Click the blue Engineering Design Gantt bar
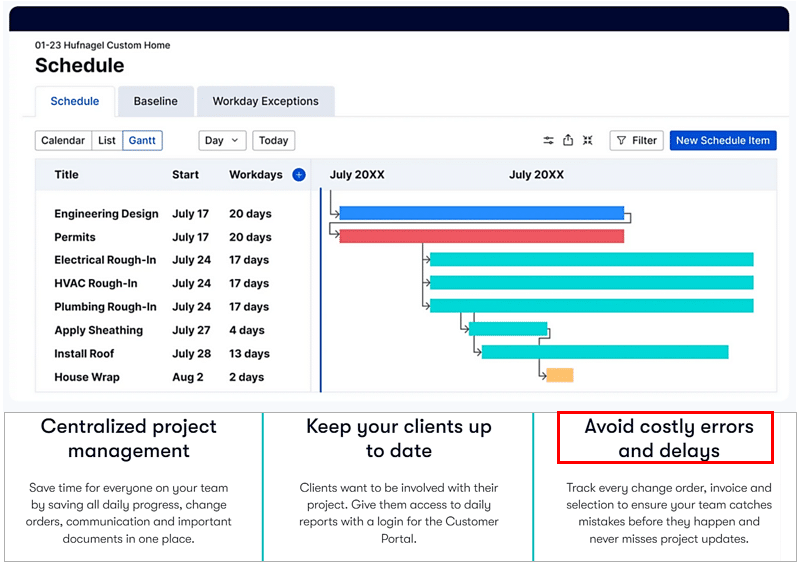Screen dimensions: 804x569 click(481, 213)
